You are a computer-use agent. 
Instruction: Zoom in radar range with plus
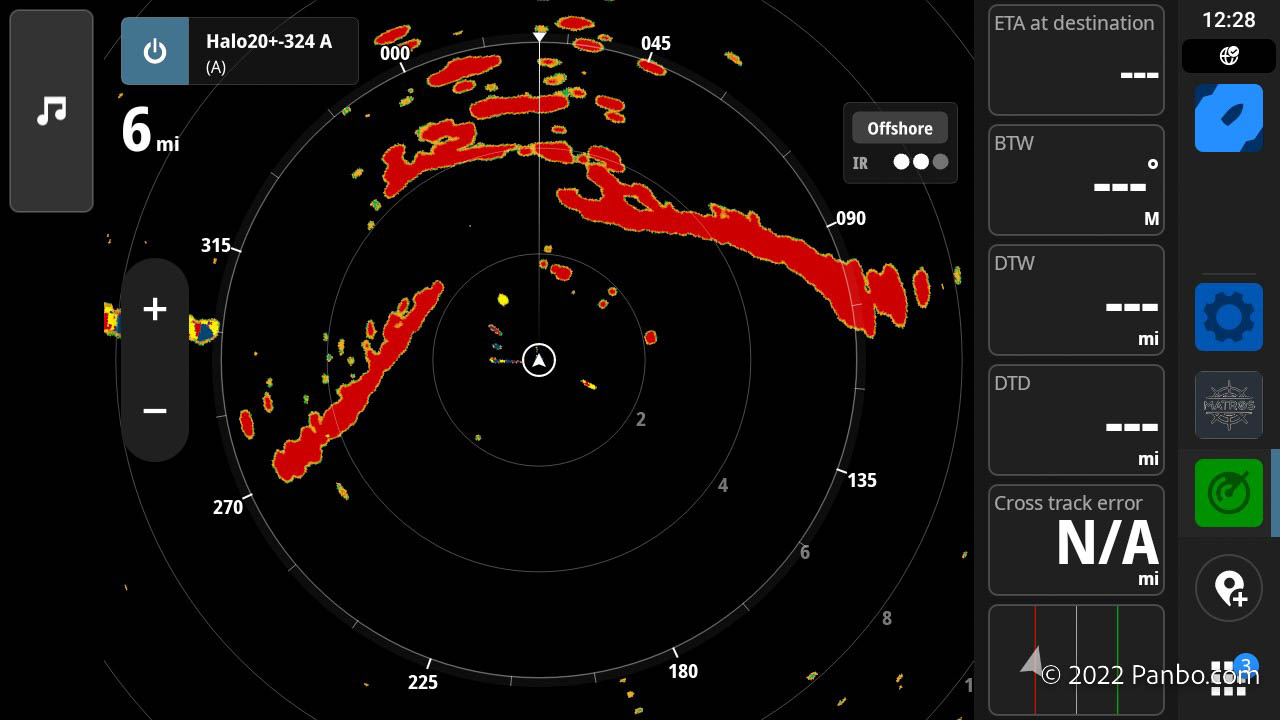point(154,309)
